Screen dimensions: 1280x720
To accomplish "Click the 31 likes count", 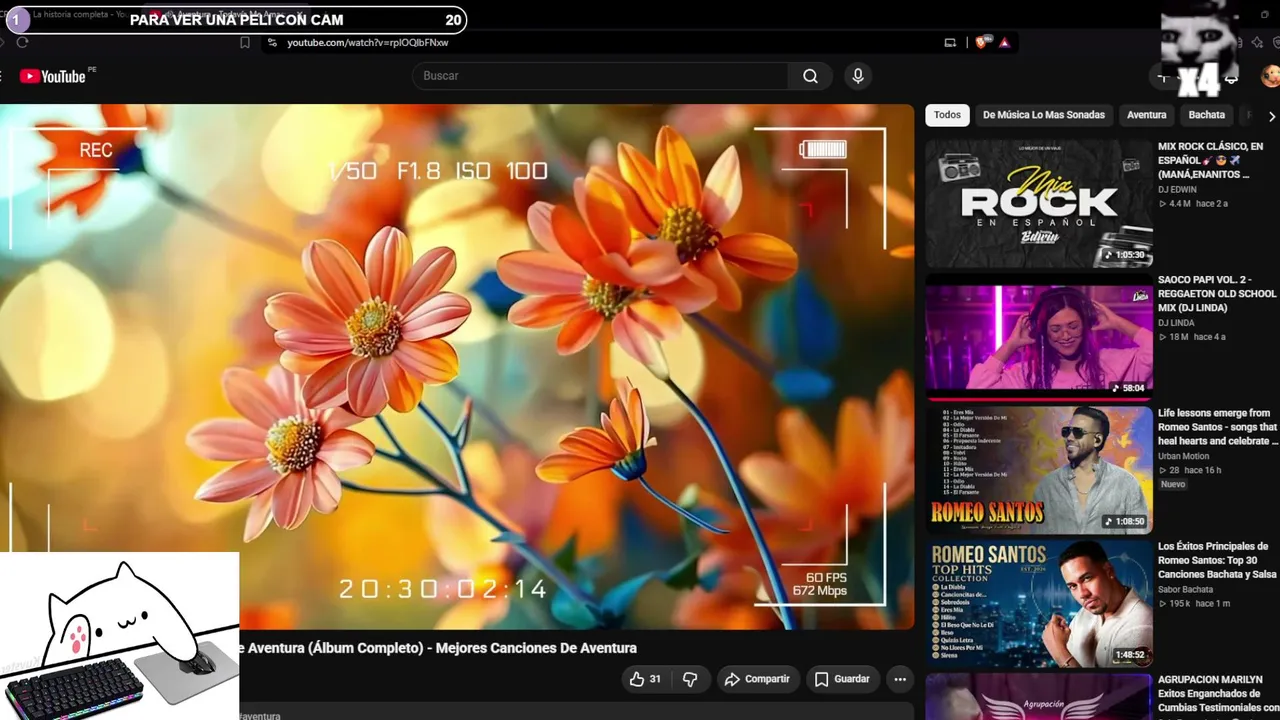I will tap(655, 679).
